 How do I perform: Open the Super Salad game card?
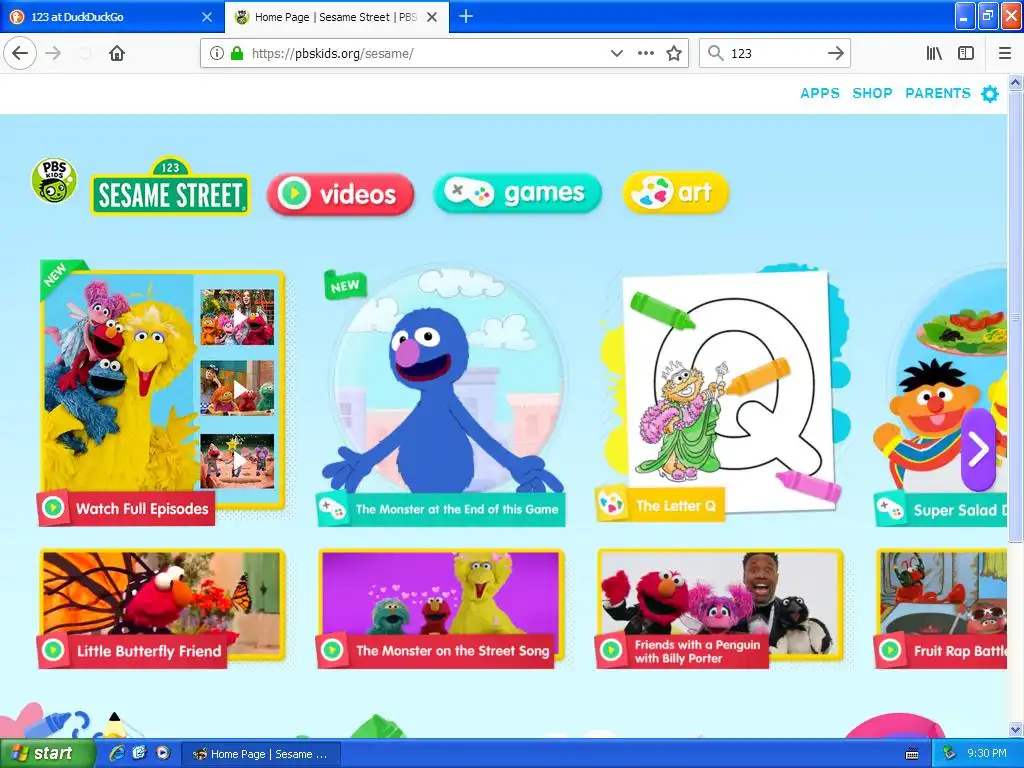tap(940, 395)
